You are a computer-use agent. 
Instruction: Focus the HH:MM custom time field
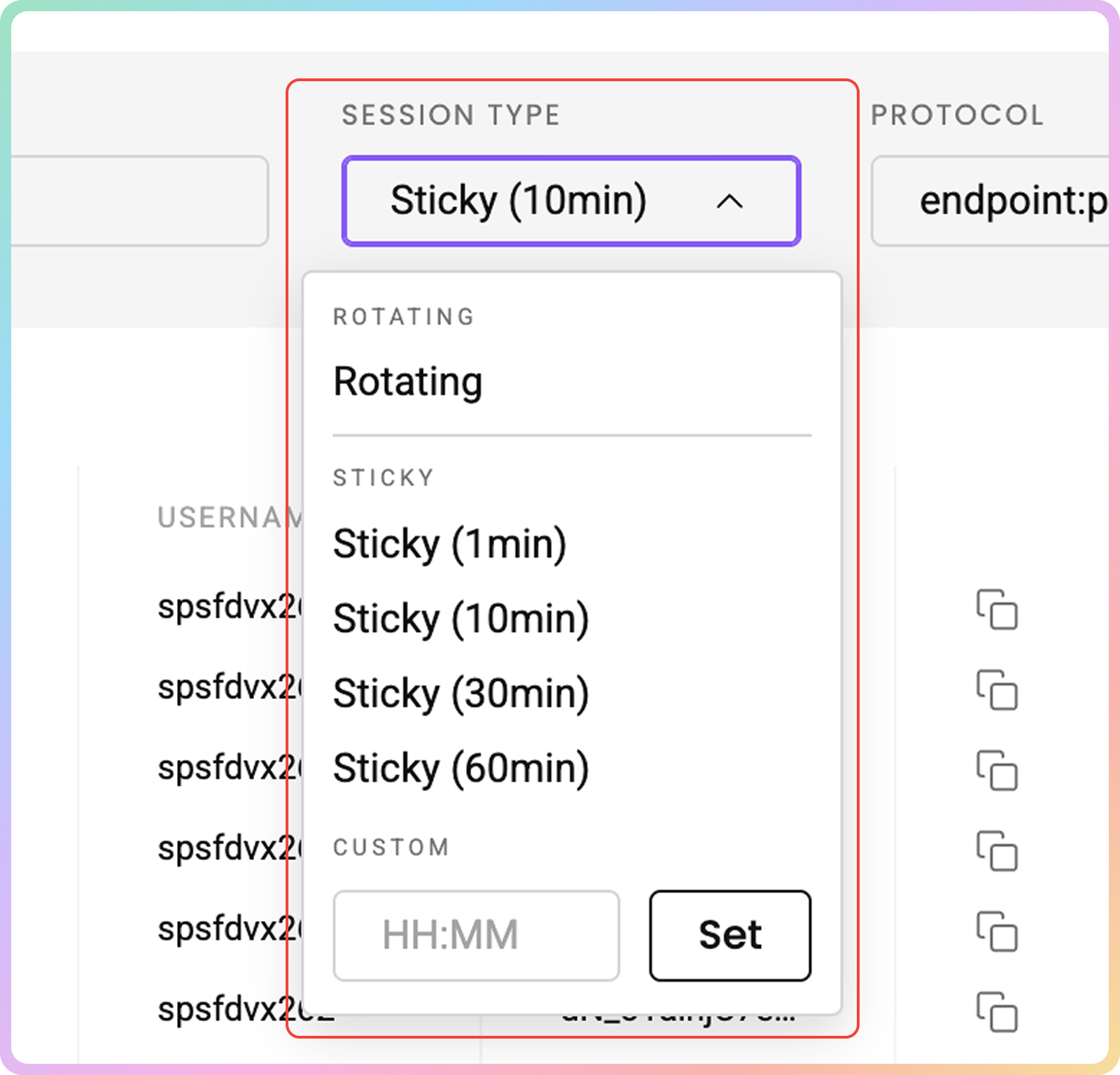click(476, 936)
